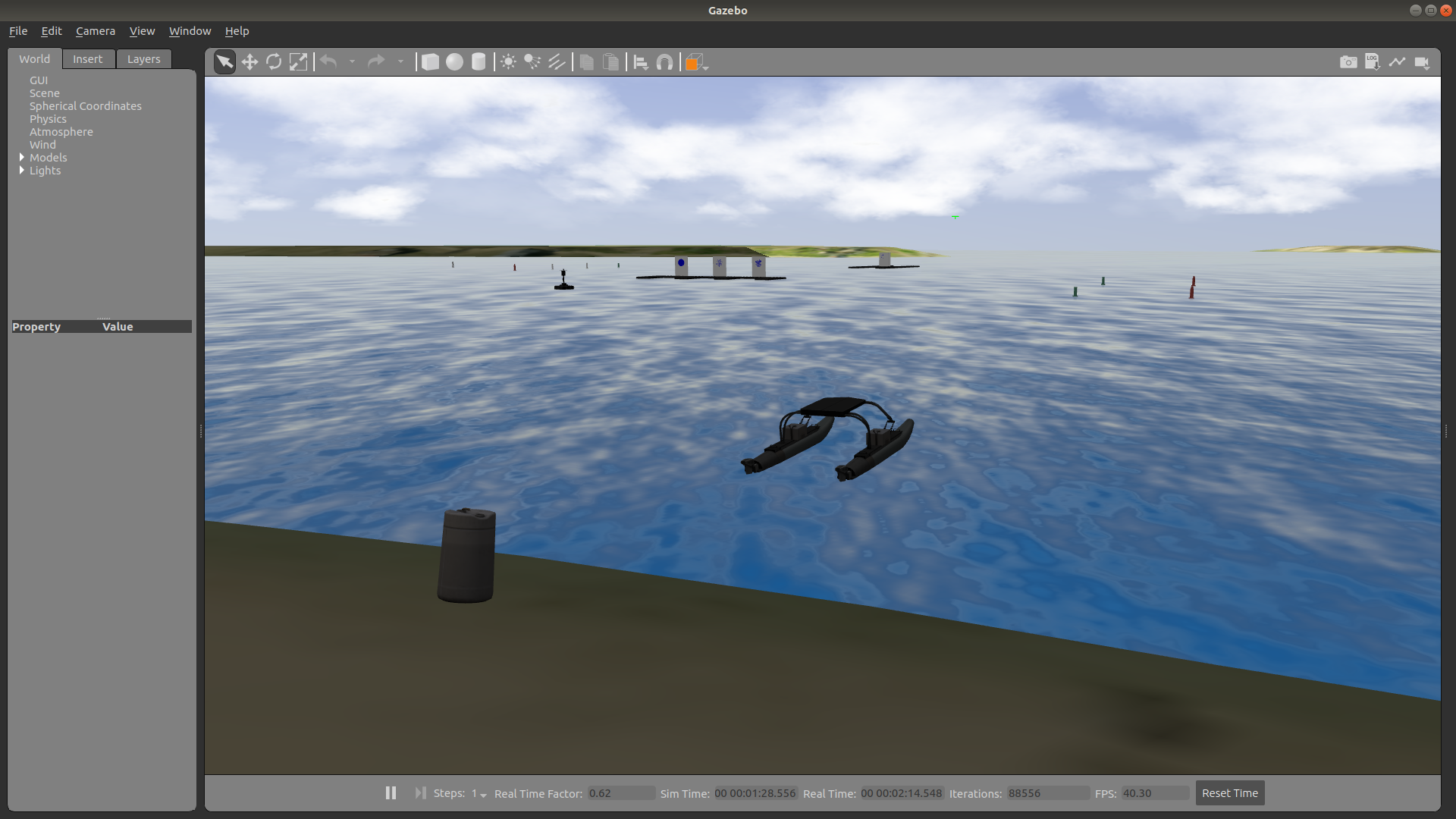Click the video record icon
The image size is (1456, 819).
tap(1422, 62)
